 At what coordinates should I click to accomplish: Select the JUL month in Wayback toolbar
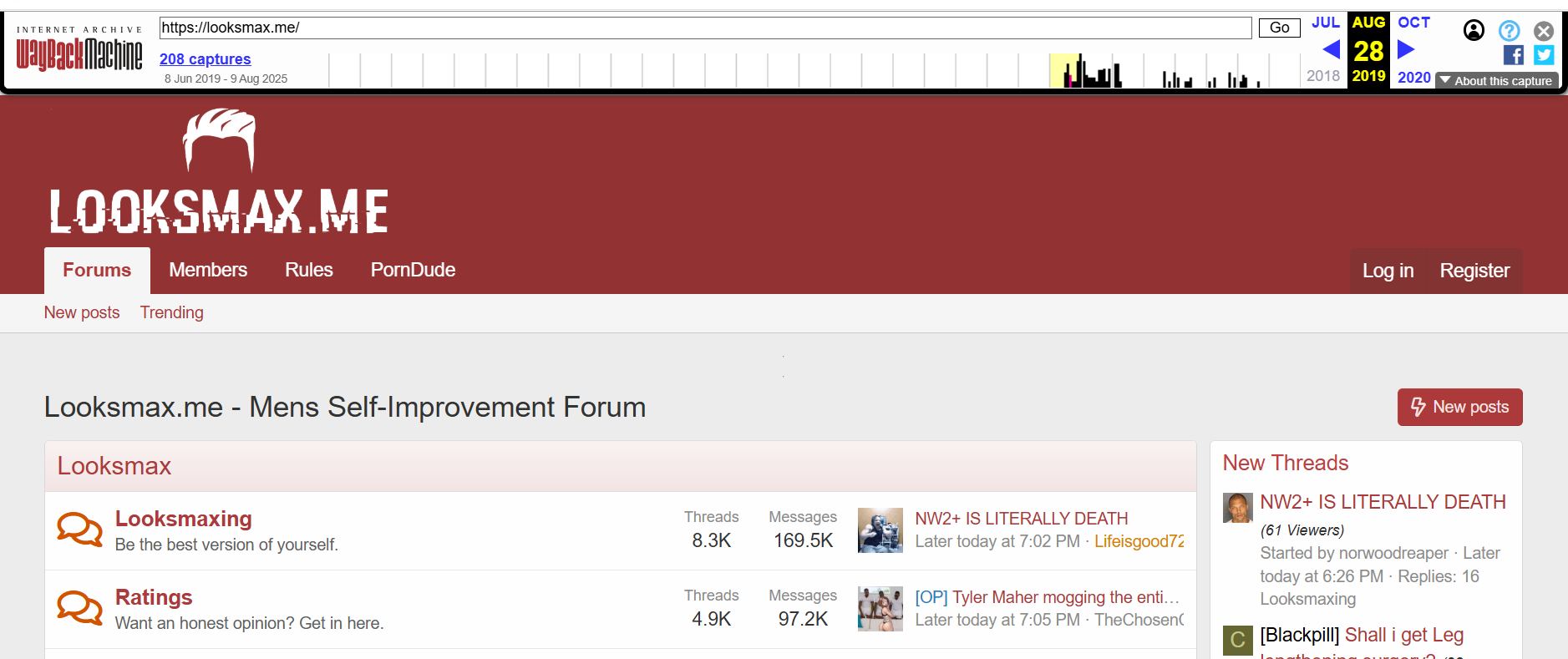point(1325,23)
